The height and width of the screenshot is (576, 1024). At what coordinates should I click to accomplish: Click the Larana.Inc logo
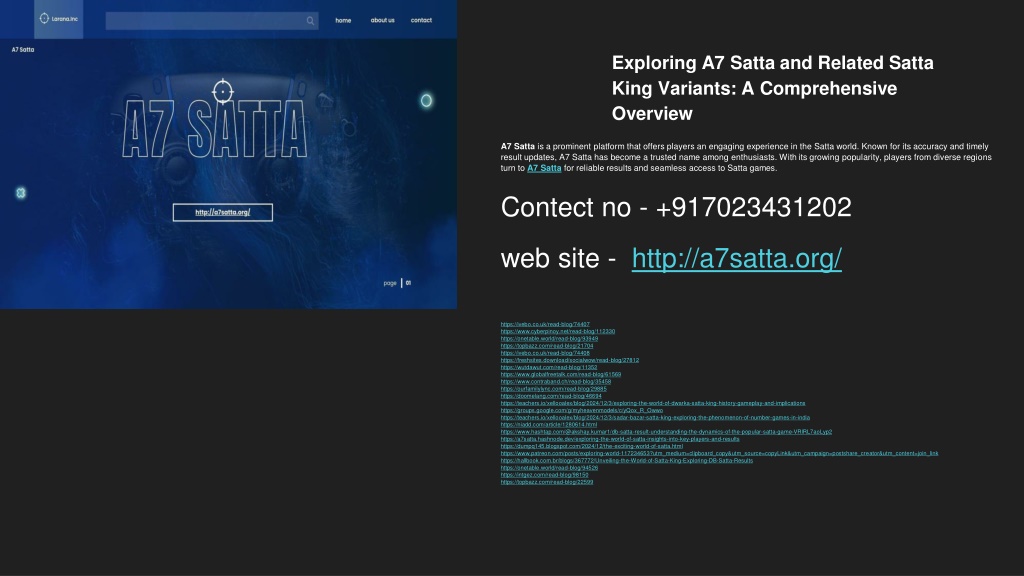[59, 19]
